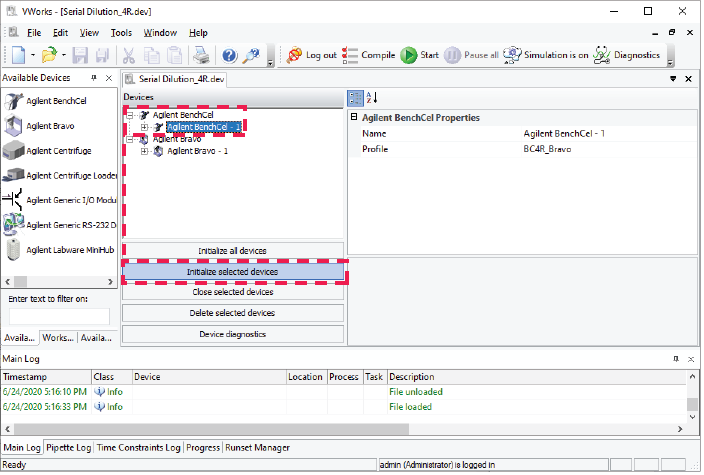Click the Save toolbar icon
The image size is (704, 475).
click(x=80, y=55)
